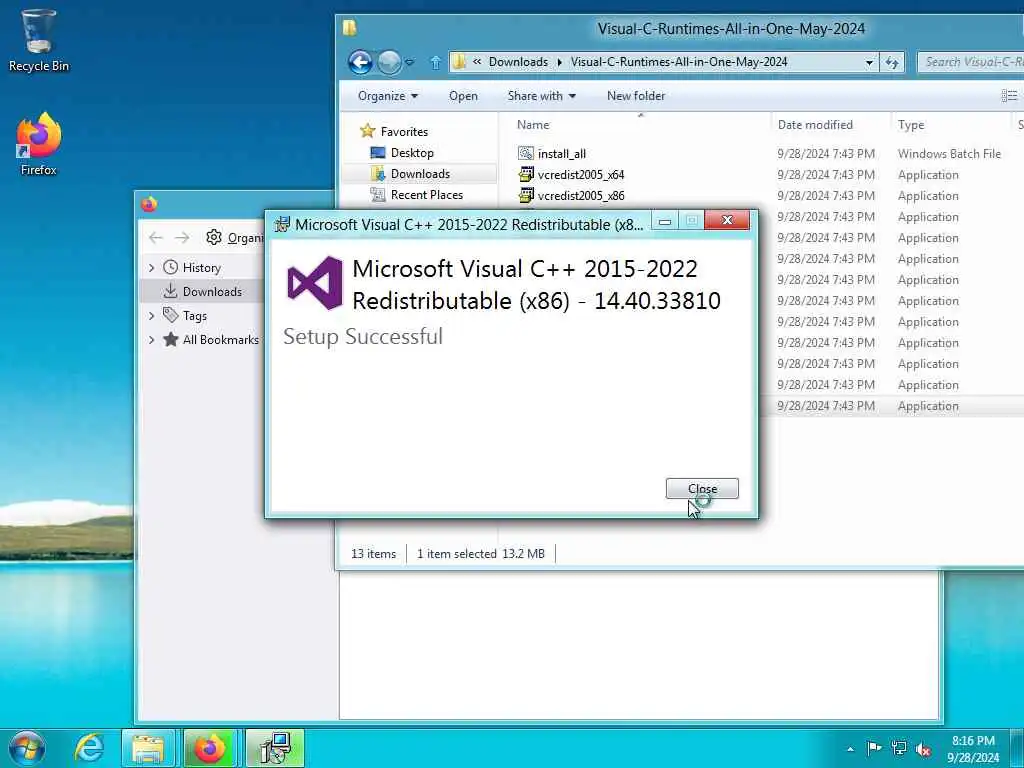Switch to File Explorer on the taskbar
The width and height of the screenshot is (1024, 768).
pos(148,748)
